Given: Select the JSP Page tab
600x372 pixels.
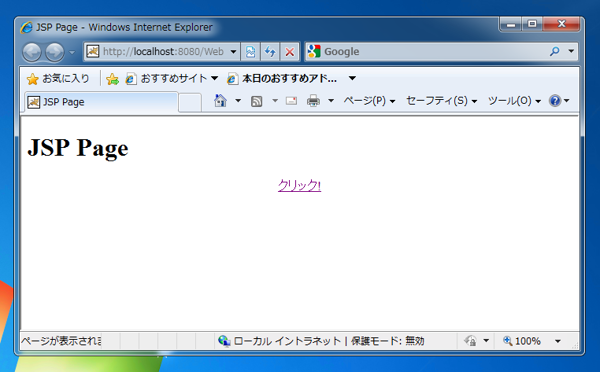Looking at the screenshot, I should 101,102.
